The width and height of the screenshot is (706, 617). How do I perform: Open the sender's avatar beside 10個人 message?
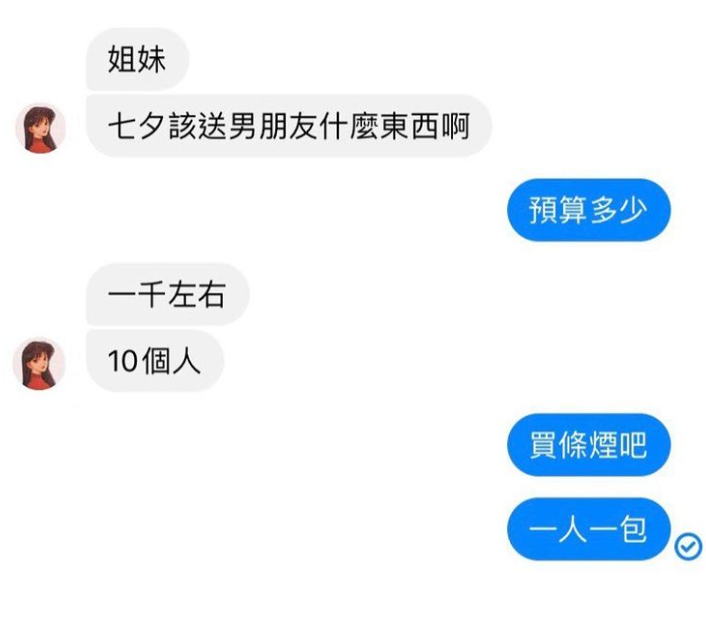pyautogui.click(x=39, y=363)
